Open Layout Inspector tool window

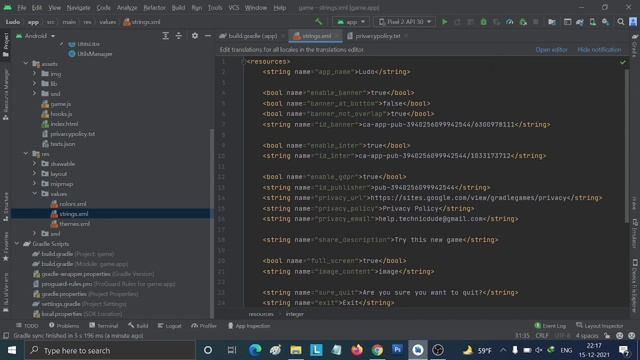click(x=600, y=326)
